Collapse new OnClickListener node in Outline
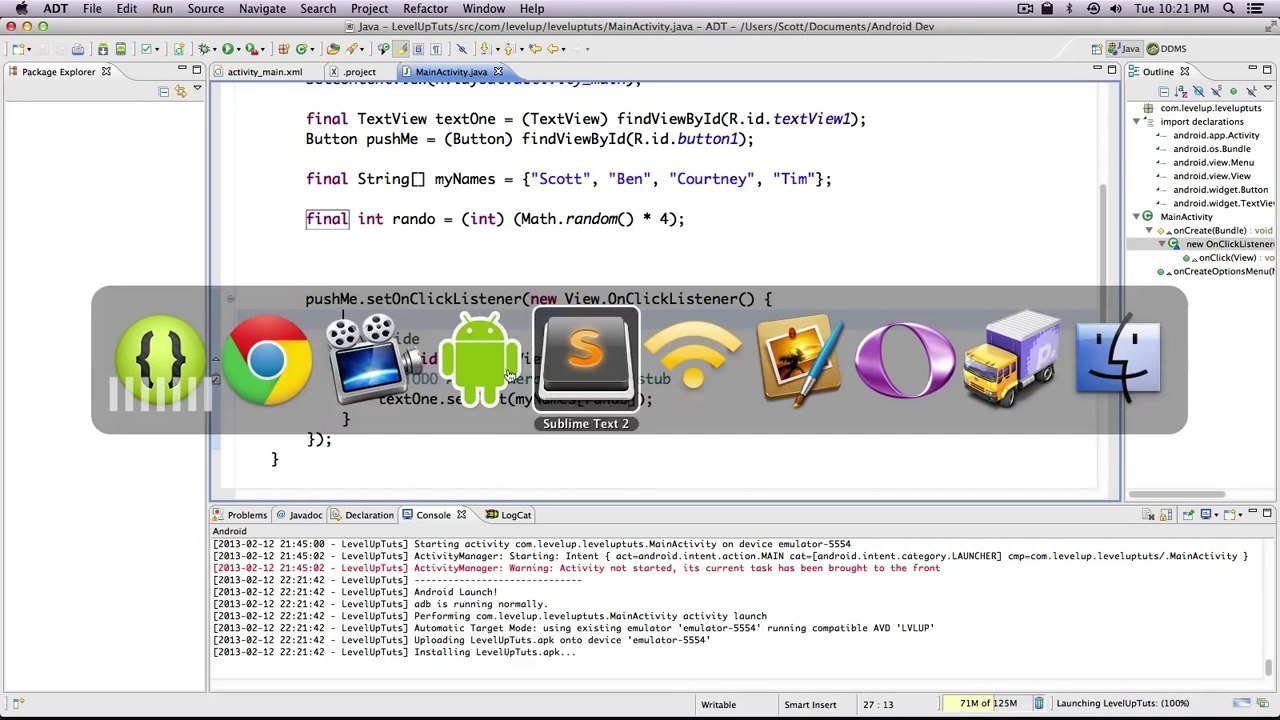The height and width of the screenshot is (720, 1280). pos(1162,244)
